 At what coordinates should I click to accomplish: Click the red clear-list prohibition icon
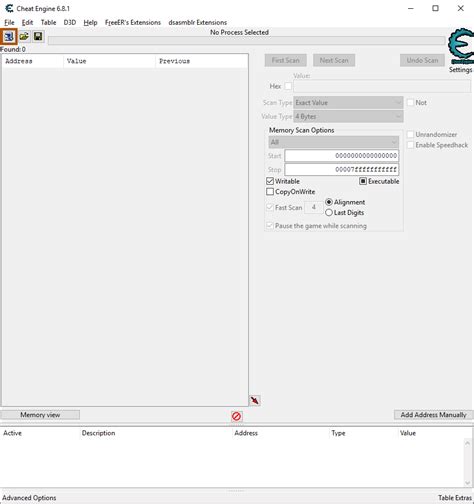pos(236,416)
